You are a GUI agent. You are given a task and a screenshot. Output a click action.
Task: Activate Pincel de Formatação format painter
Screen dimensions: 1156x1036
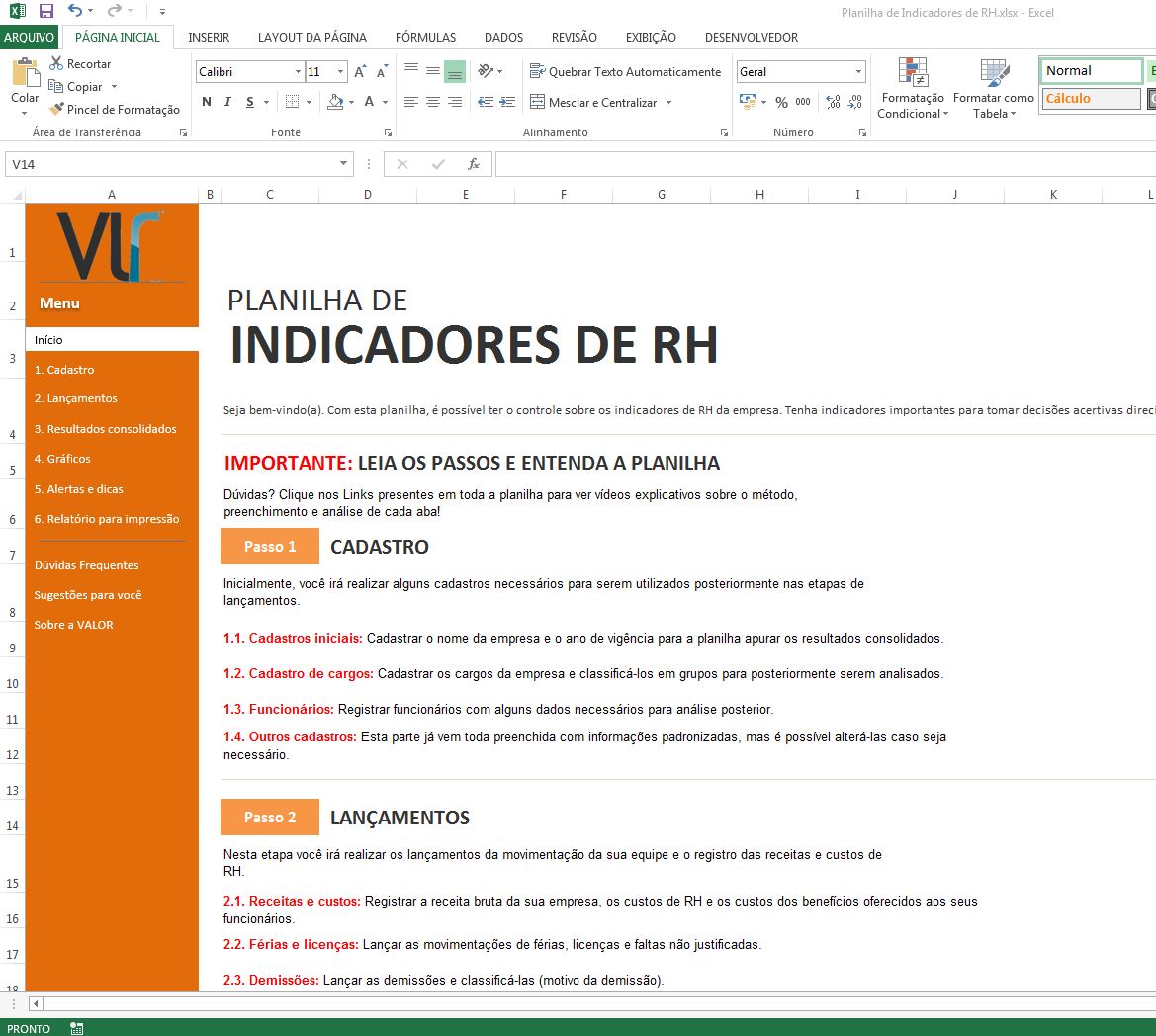(x=115, y=109)
